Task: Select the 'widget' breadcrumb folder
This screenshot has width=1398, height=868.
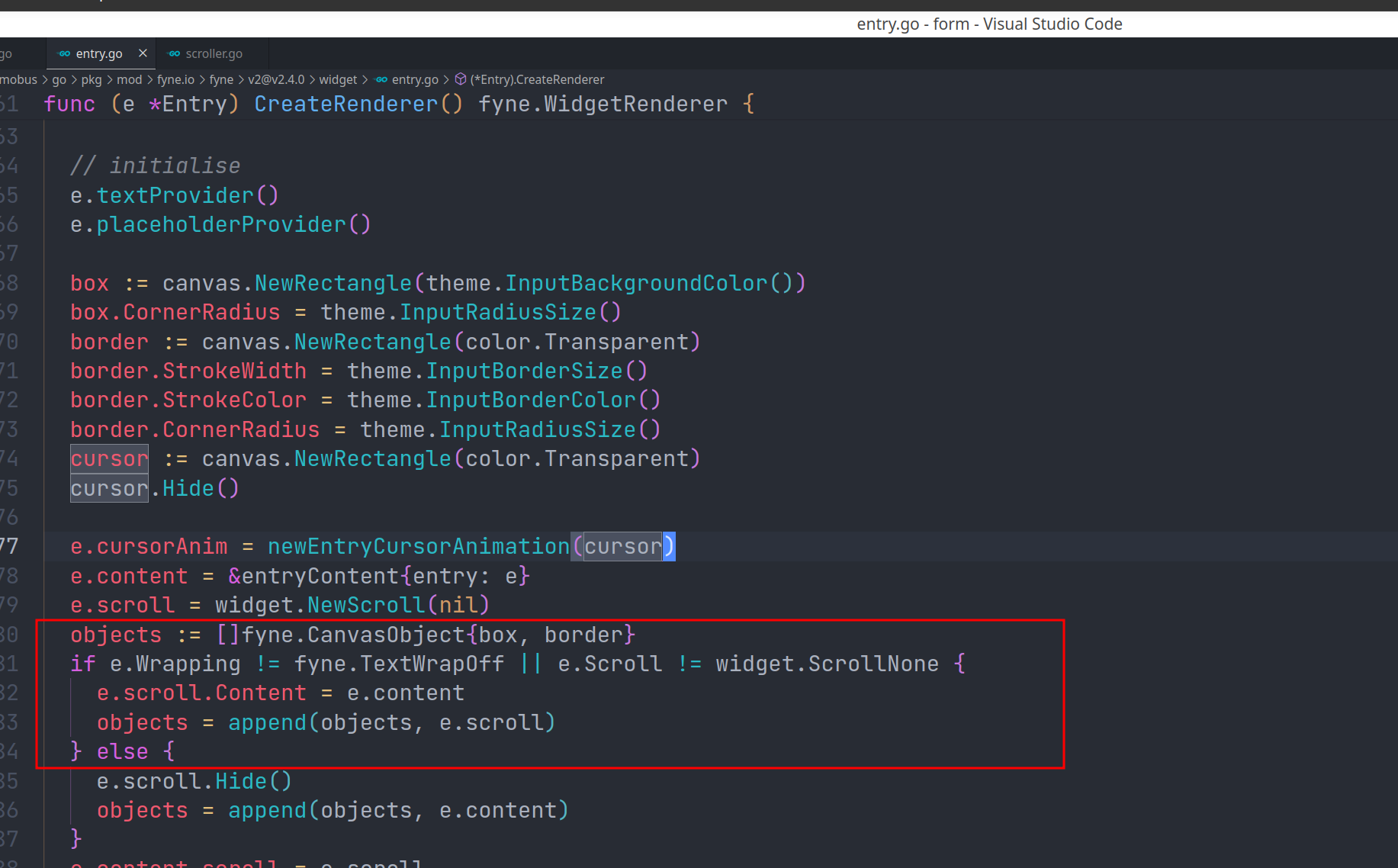Action: pyautogui.click(x=338, y=79)
